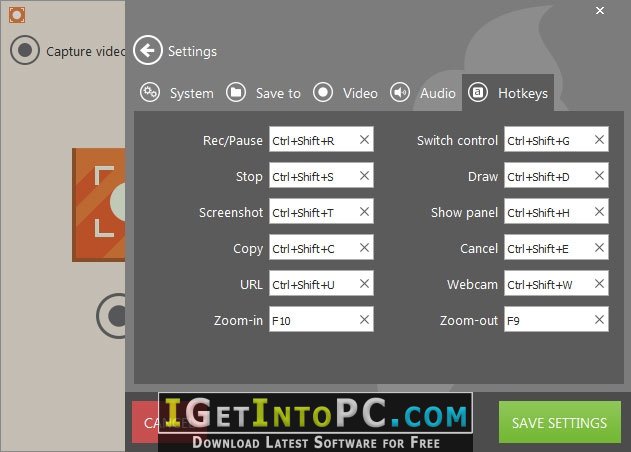Clear the Rec/Pause hotkey with X
Screen dimensions: 631x452
point(364,140)
